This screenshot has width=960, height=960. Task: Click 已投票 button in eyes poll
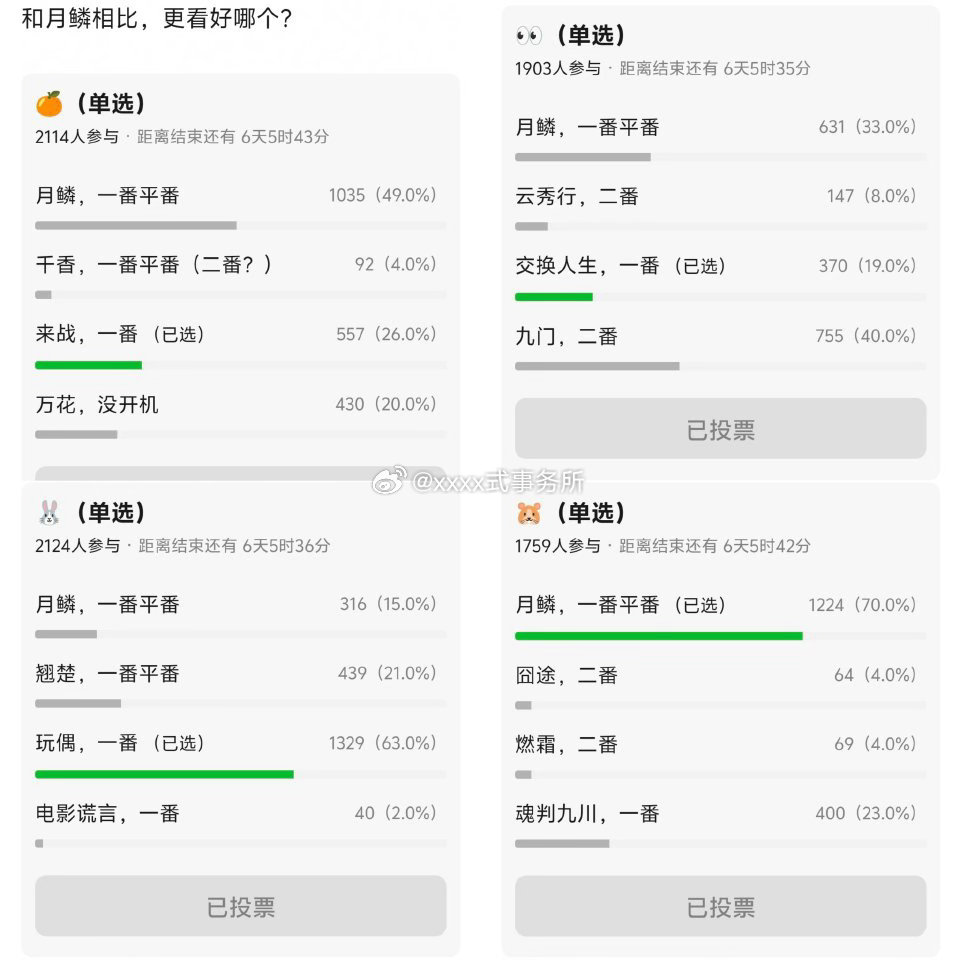[720, 429]
